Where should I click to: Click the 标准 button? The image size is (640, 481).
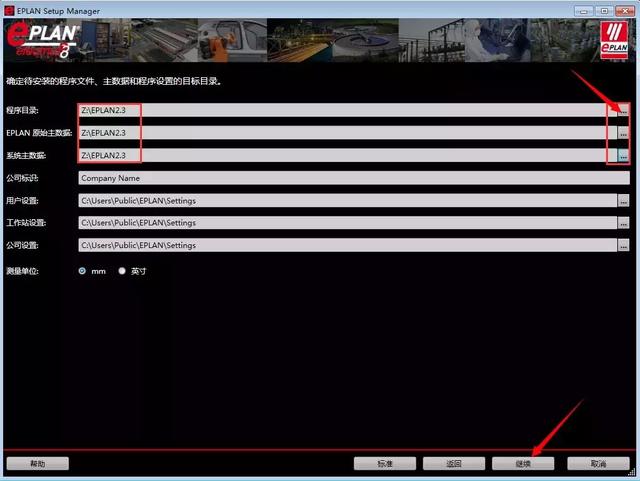[384, 464]
